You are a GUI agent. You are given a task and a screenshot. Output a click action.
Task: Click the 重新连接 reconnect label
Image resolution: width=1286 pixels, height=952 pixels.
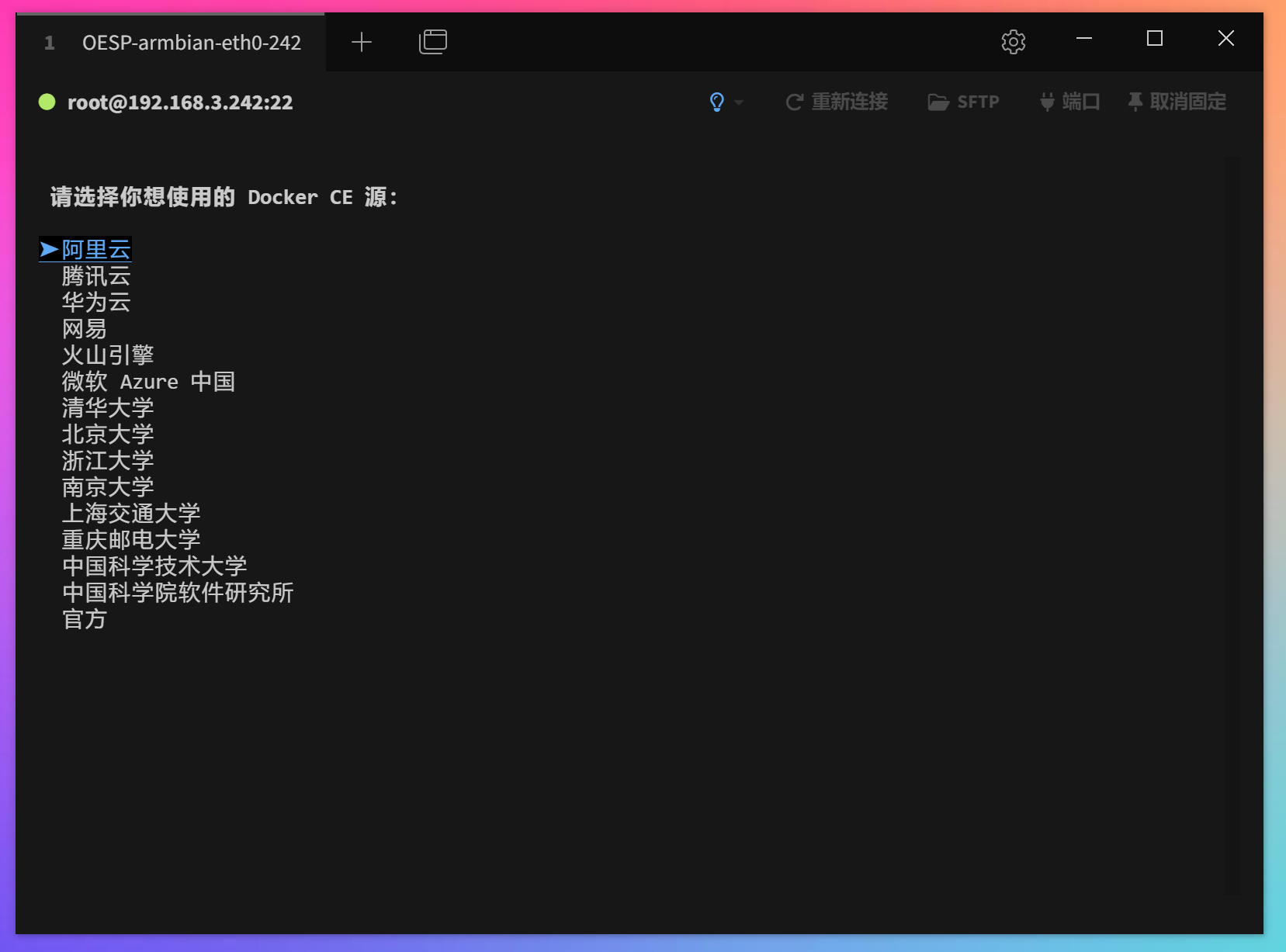[x=849, y=102]
